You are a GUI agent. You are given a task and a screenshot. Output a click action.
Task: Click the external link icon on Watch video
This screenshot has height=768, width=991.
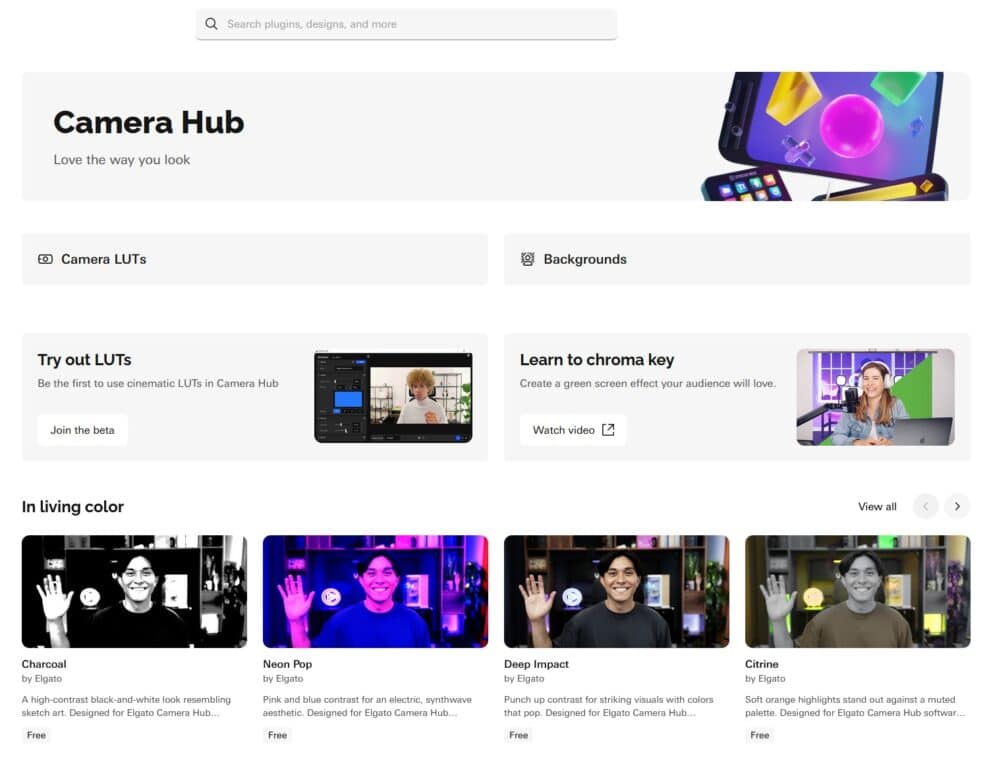(x=608, y=430)
